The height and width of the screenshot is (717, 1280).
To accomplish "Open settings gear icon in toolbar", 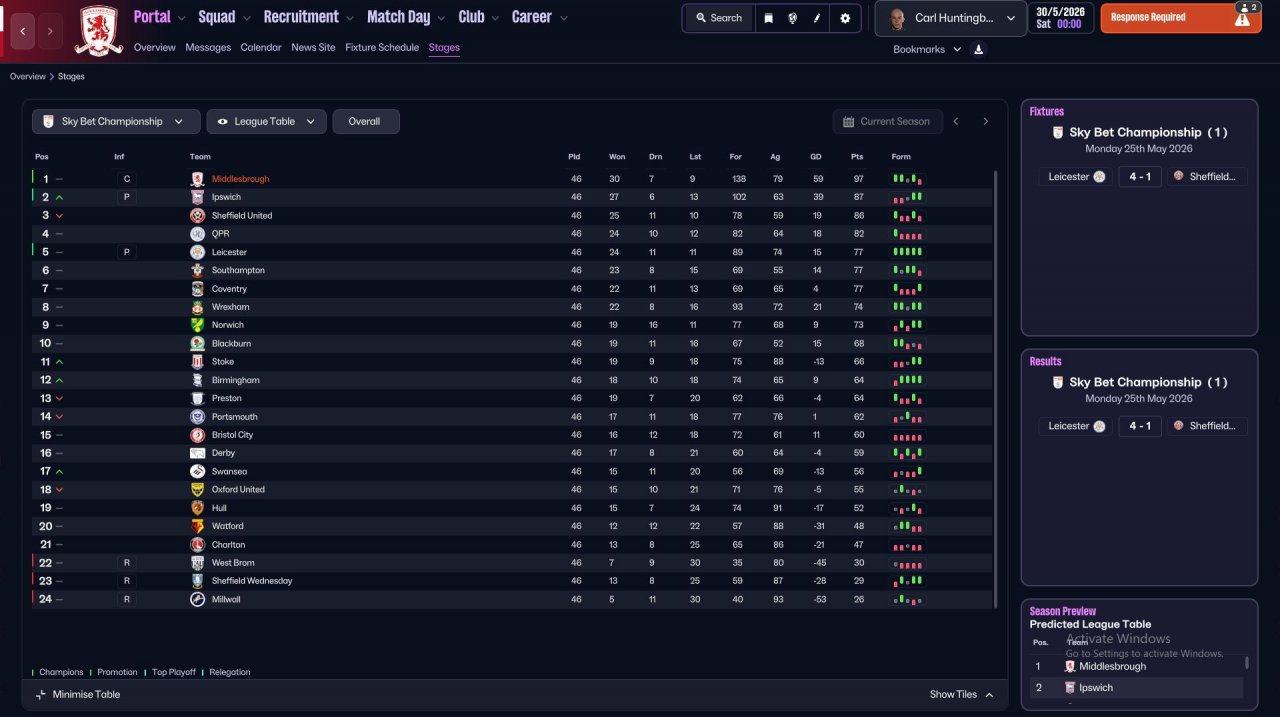I will click(x=846, y=18).
